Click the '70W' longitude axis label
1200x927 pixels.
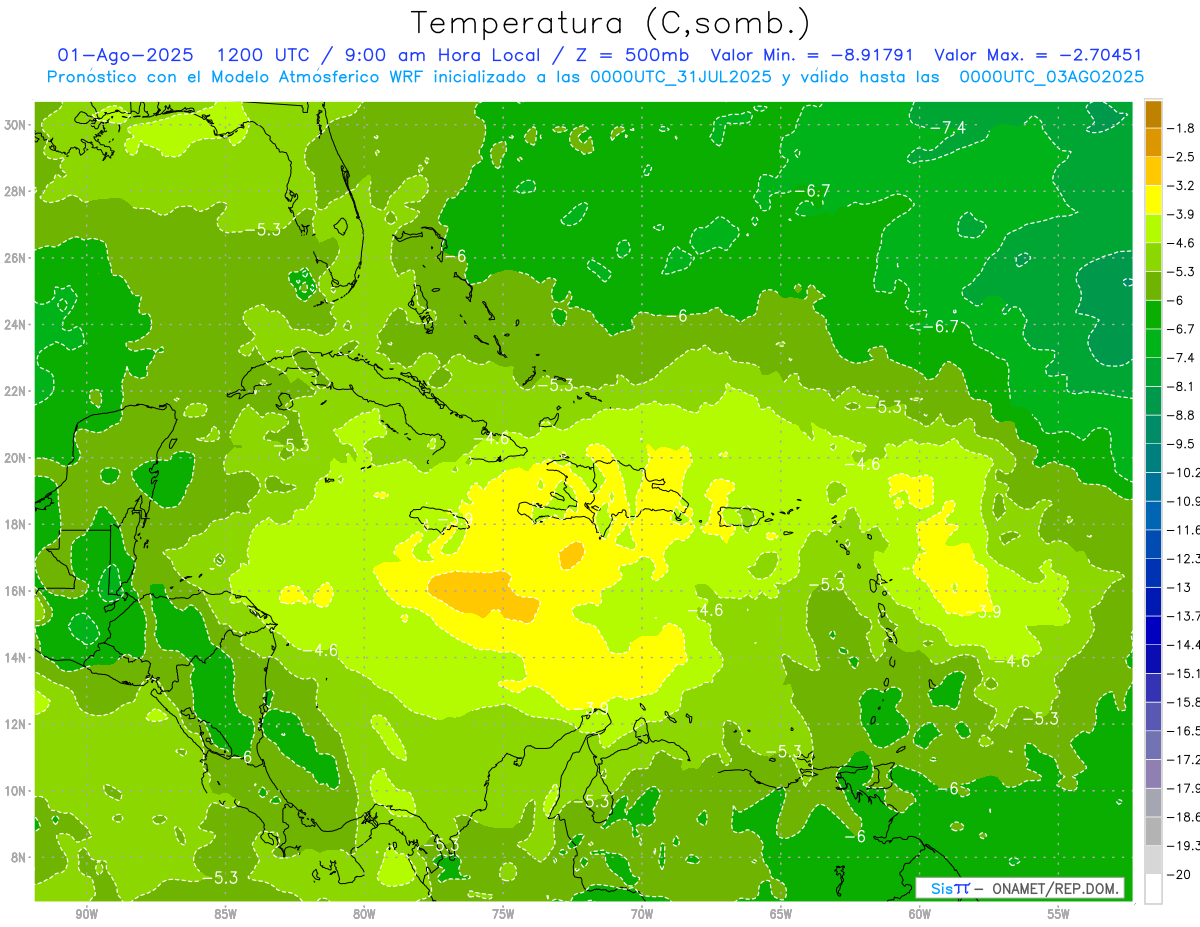642,914
